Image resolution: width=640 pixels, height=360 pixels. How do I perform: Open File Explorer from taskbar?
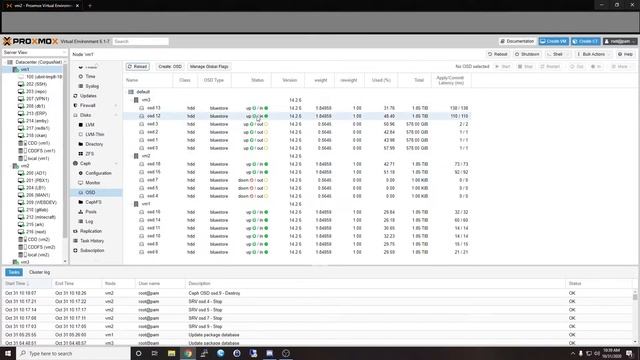[x=171, y=353]
